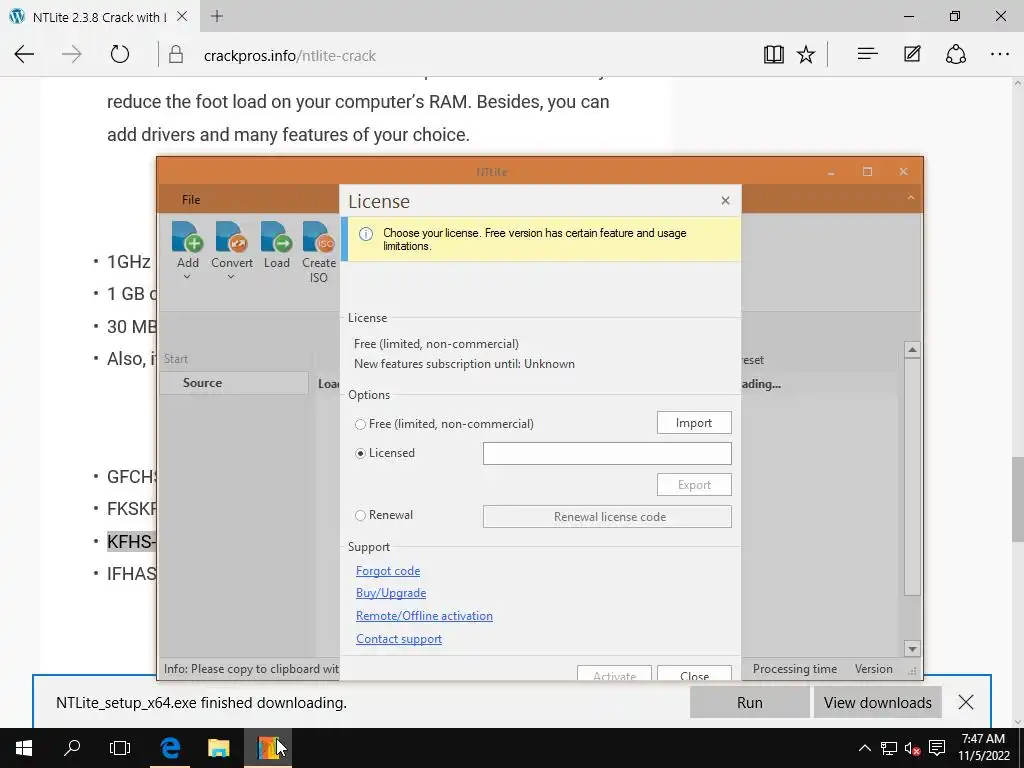
Task: Click the license code input field
Action: tap(607, 453)
